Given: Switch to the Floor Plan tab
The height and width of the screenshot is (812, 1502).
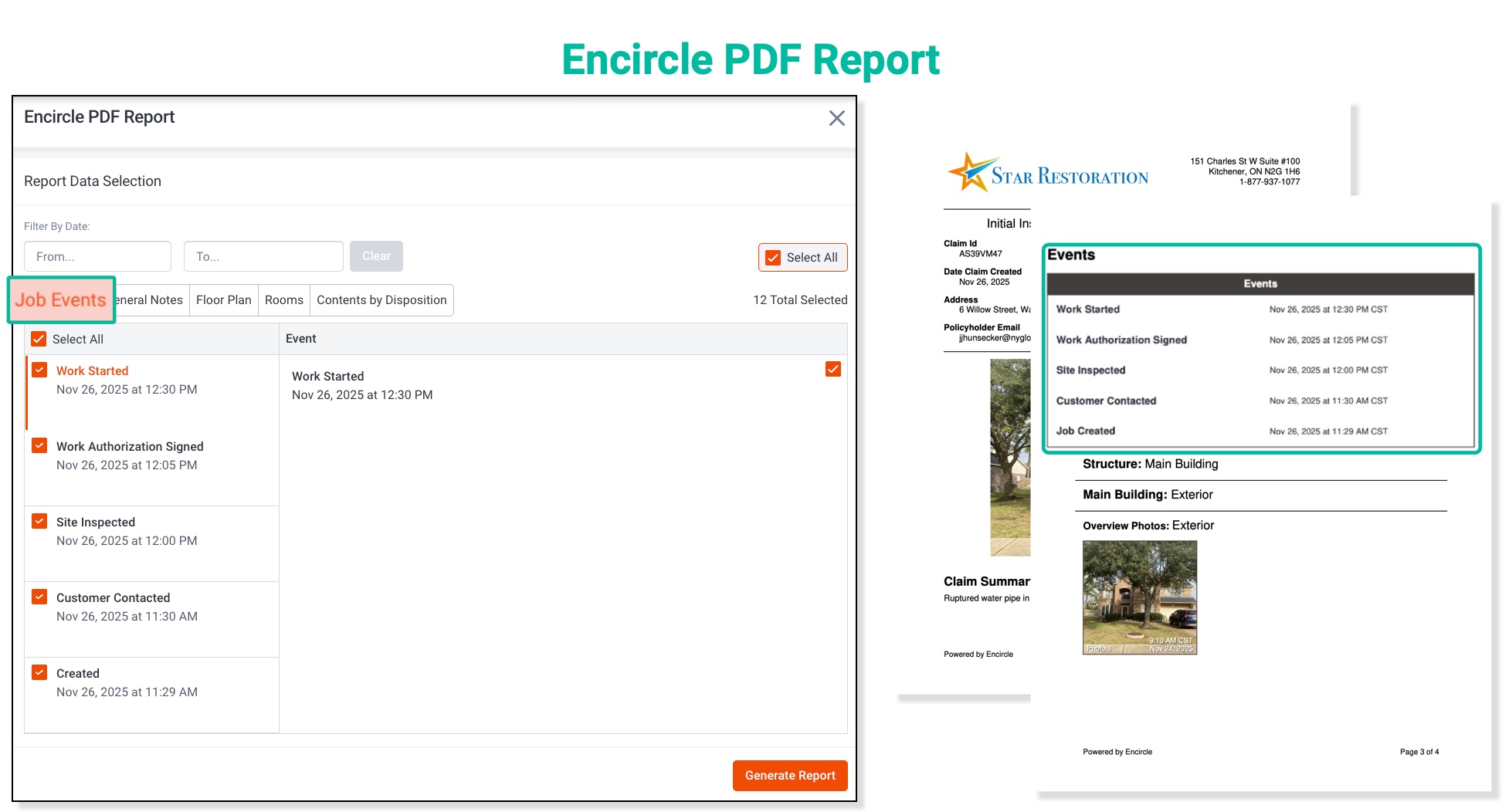Looking at the screenshot, I should coord(223,299).
